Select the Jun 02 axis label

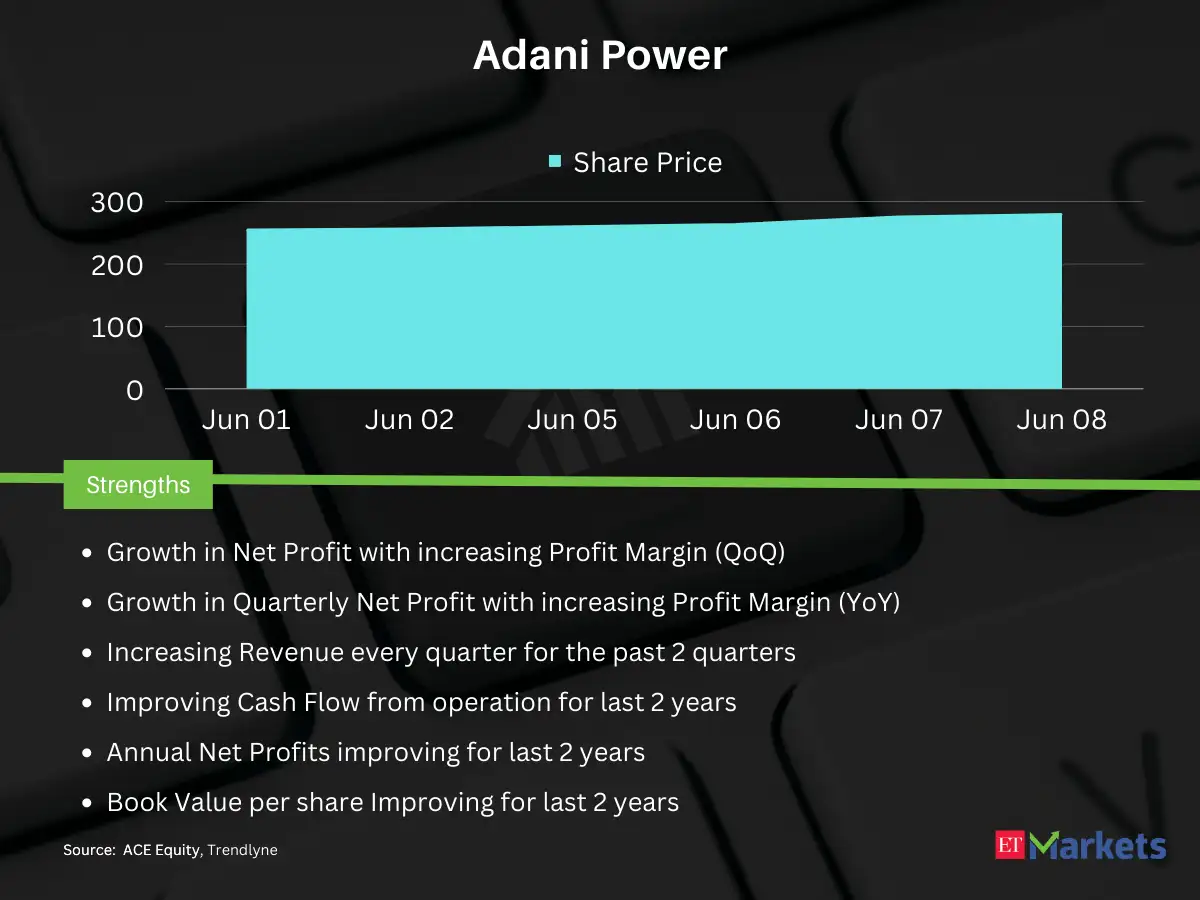pos(409,420)
